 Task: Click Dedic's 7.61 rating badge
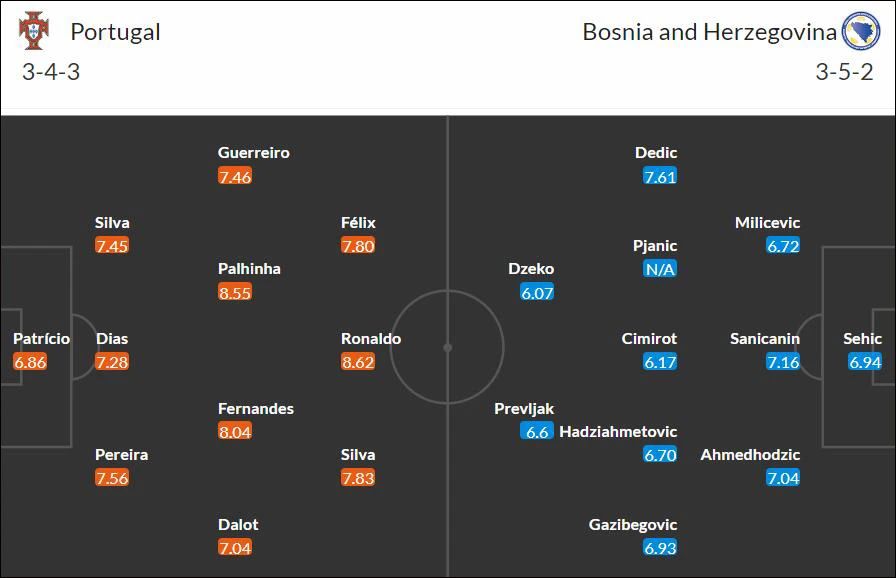click(660, 176)
